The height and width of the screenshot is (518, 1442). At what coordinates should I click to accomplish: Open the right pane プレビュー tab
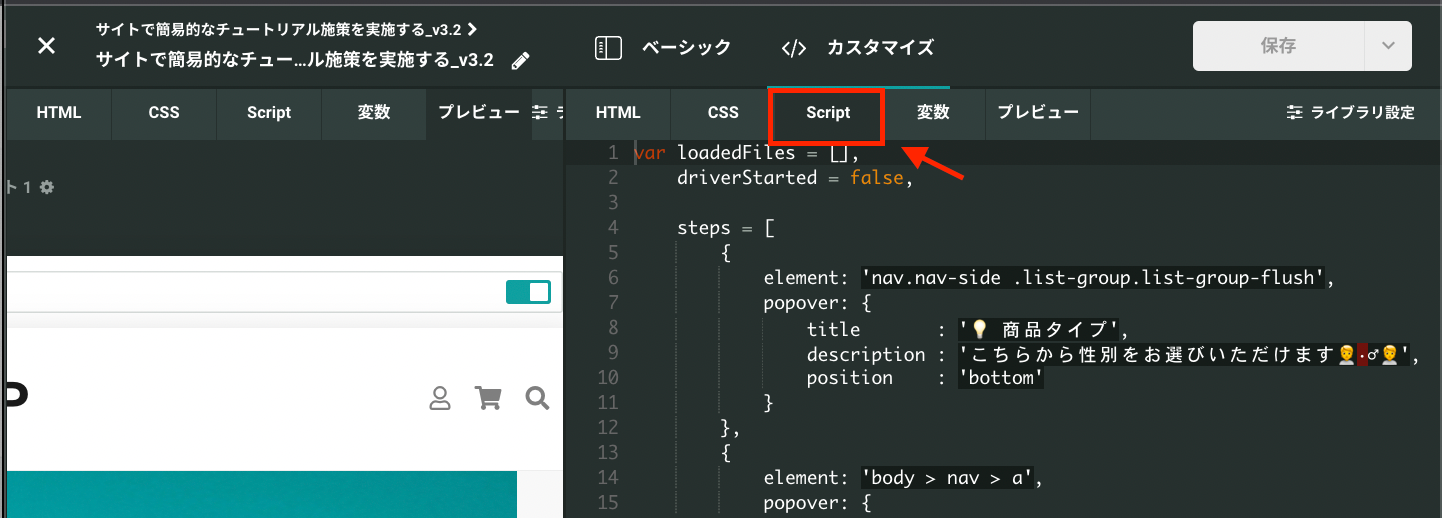1038,113
